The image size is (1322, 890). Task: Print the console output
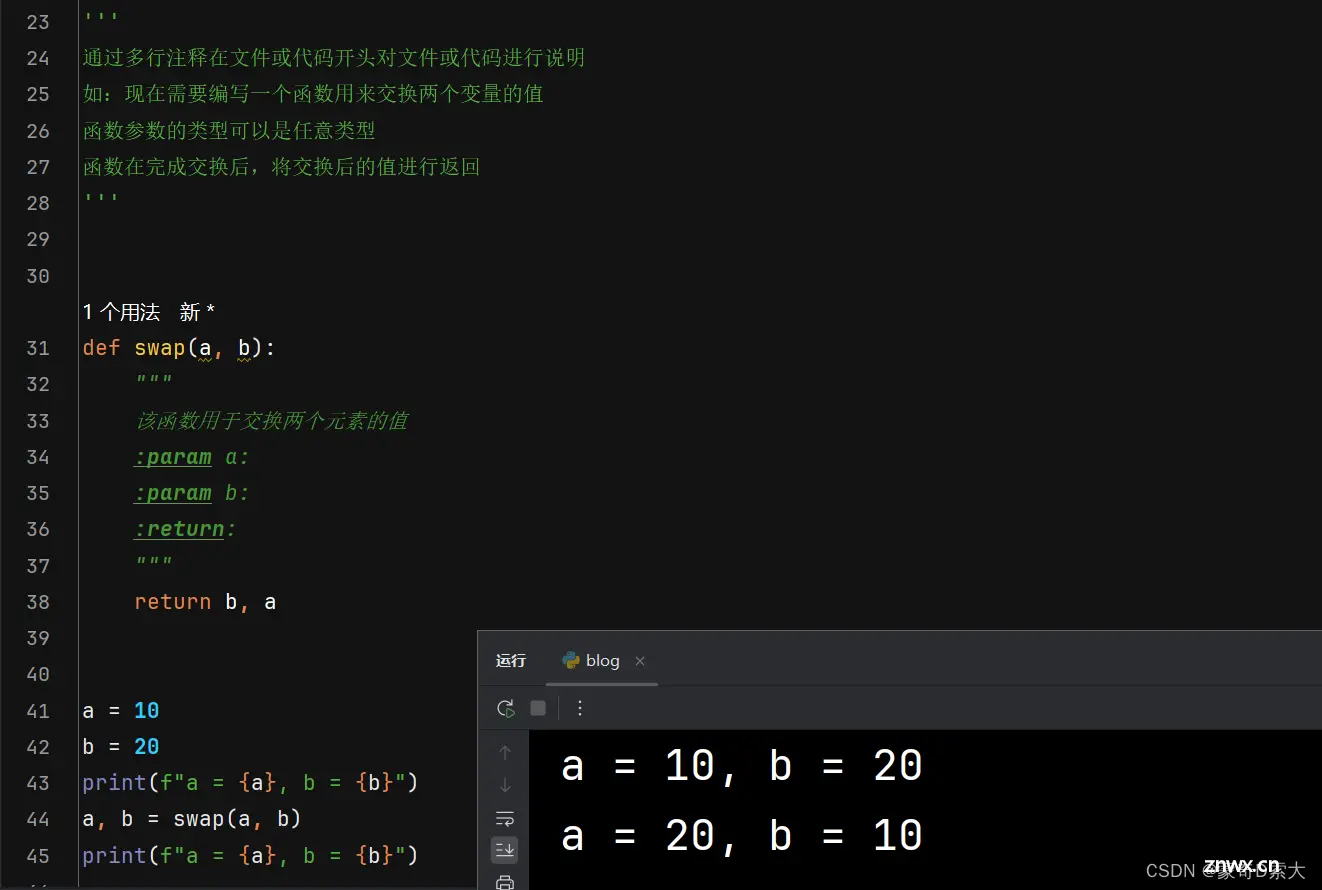(x=505, y=882)
